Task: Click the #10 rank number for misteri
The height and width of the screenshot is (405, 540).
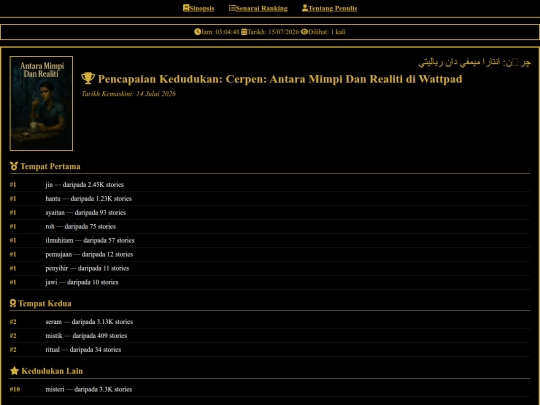Action: pos(15,390)
